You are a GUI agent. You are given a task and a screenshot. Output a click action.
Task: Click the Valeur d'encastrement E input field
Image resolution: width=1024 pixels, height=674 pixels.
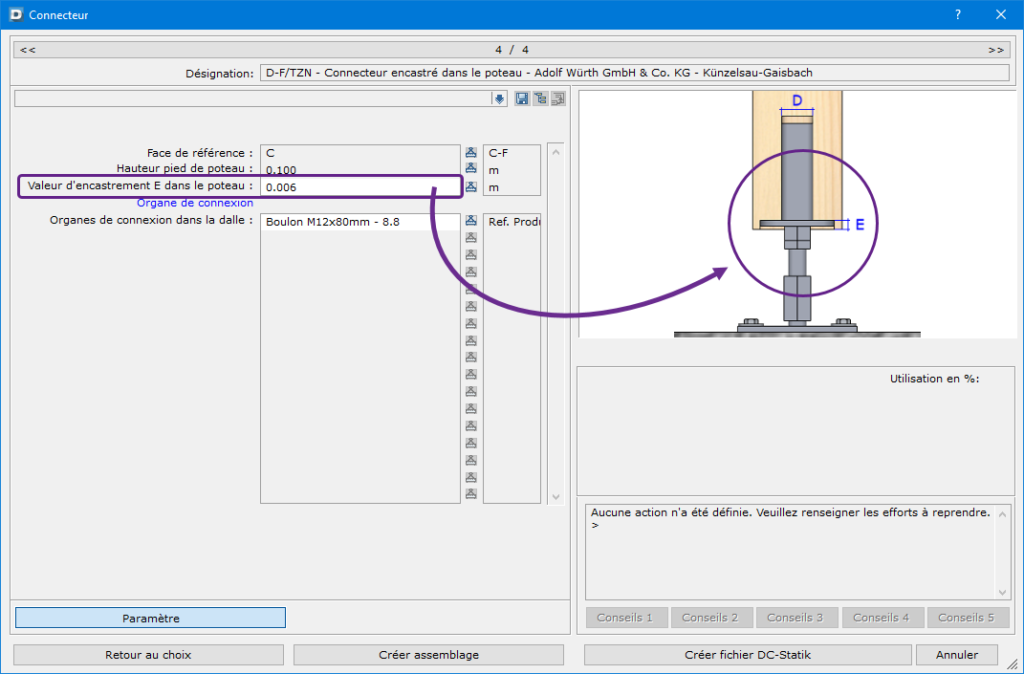(358, 187)
